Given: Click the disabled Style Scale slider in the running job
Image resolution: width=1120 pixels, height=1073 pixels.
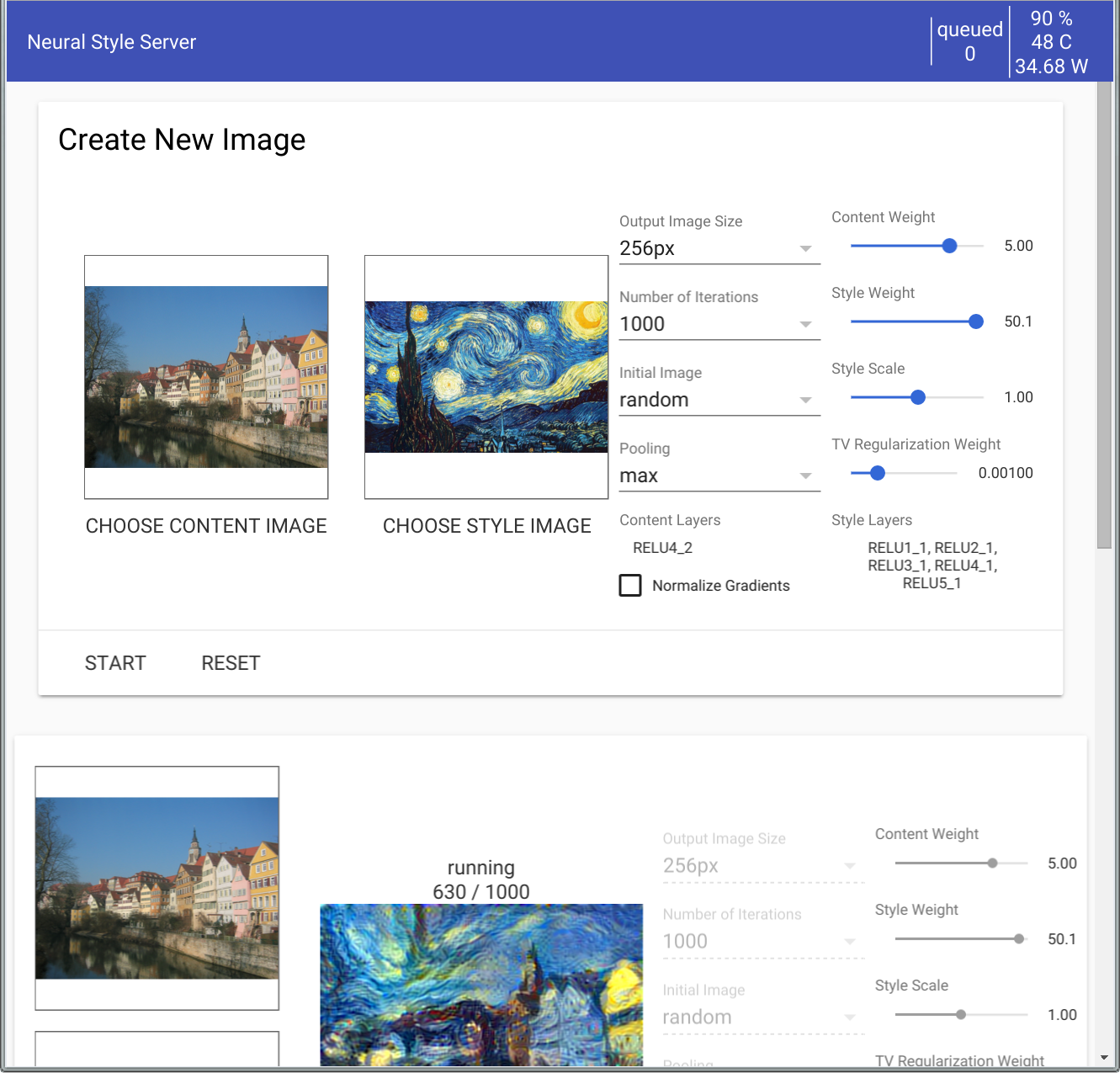Looking at the screenshot, I should tap(961, 1015).
